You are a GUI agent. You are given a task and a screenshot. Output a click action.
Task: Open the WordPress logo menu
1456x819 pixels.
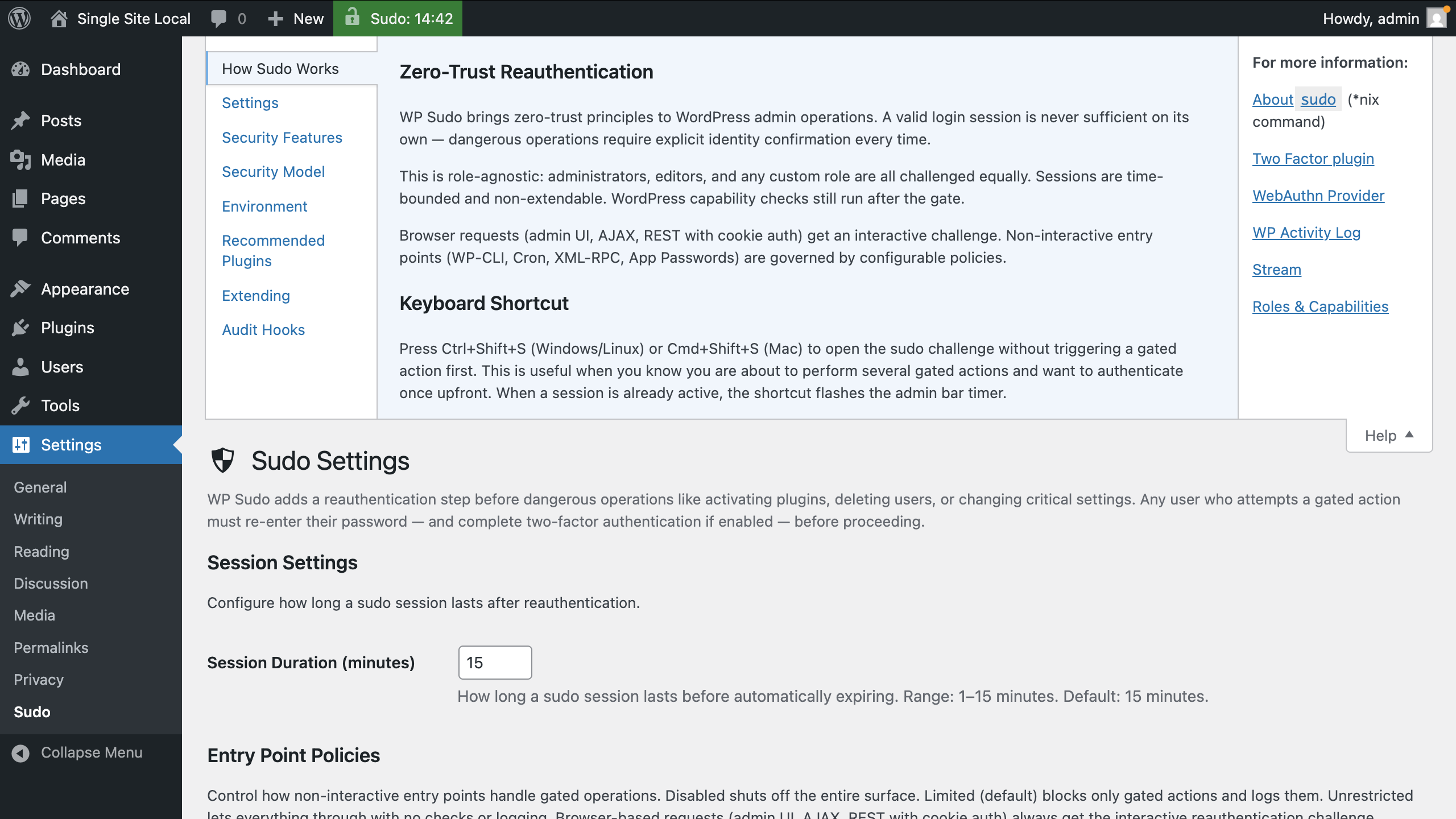(x=19, y=18)
